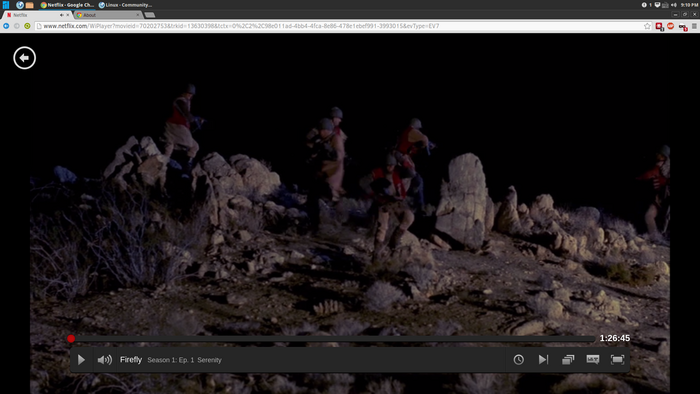700x394 pixels.
Task: Open the system volume indicator in the tray
Action: 674,5
